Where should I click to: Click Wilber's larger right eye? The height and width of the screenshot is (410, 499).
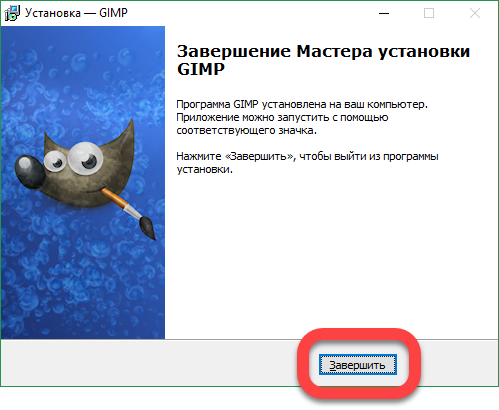pos(85,158)
